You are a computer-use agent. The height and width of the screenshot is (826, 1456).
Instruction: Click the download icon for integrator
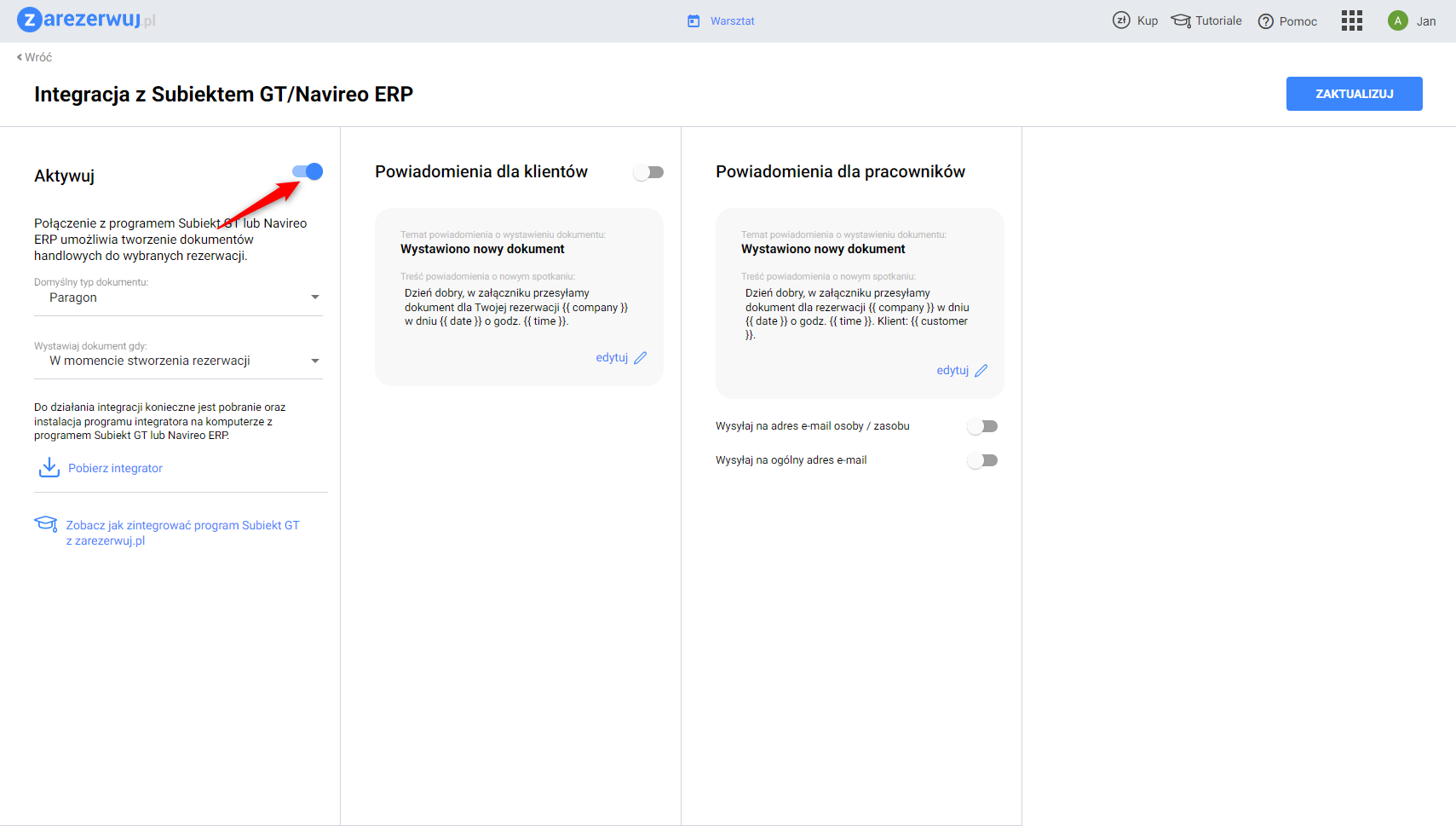point(49,467)
